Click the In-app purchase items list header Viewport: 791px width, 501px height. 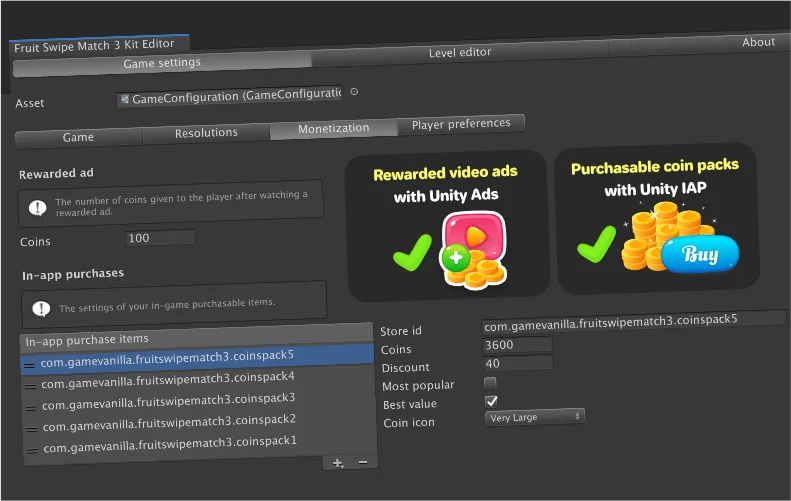click(x=196, y=337)
